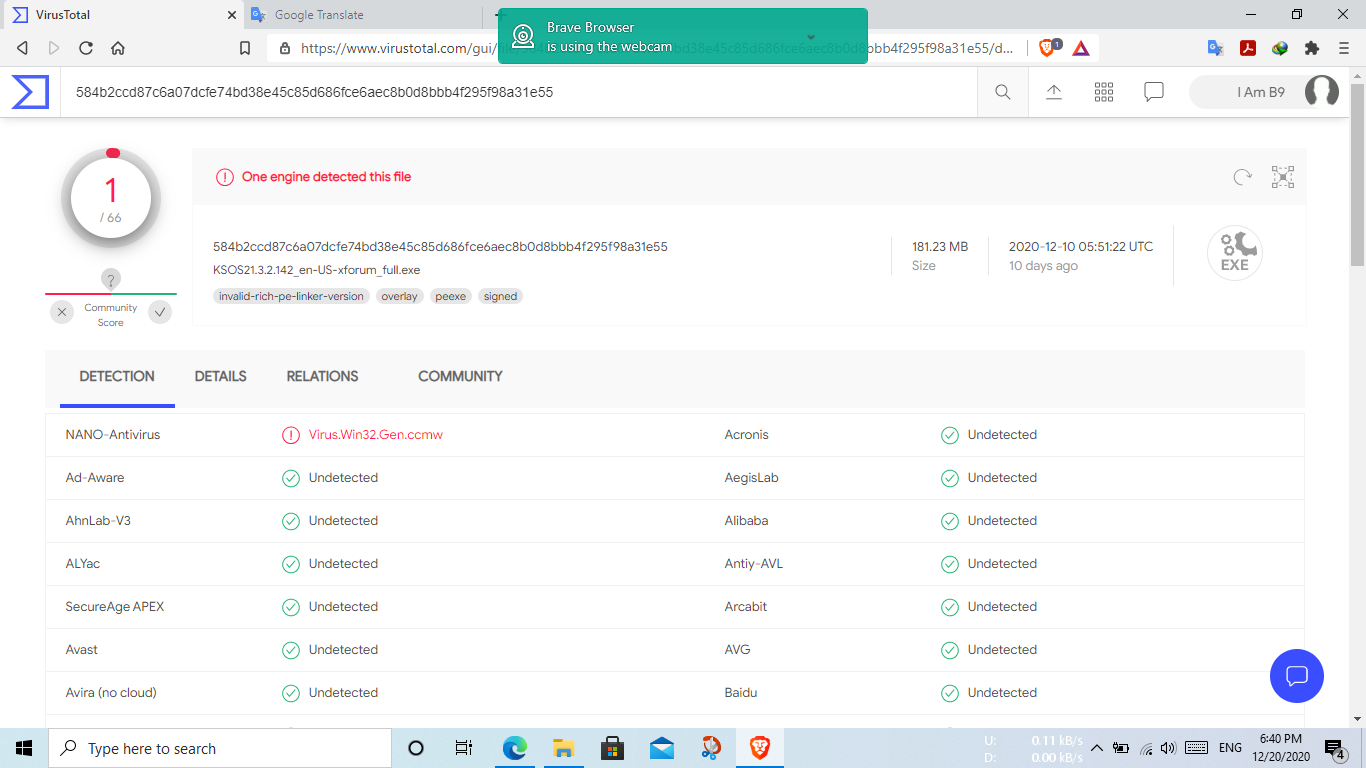Click the browser back arrow
1366x768 pixels.
22,48
